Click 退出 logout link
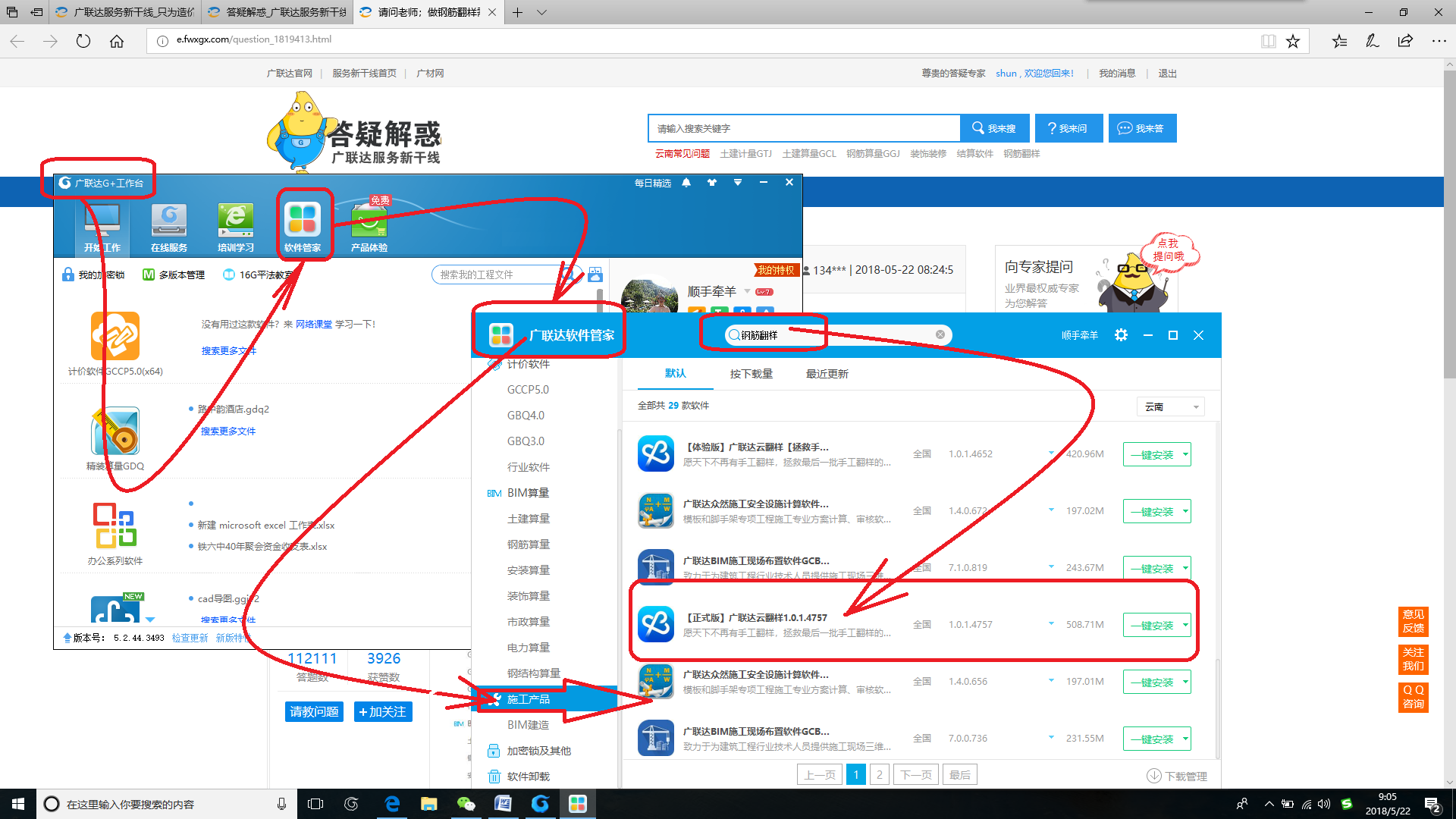 pyautogui.click(x=1167, y=74)
